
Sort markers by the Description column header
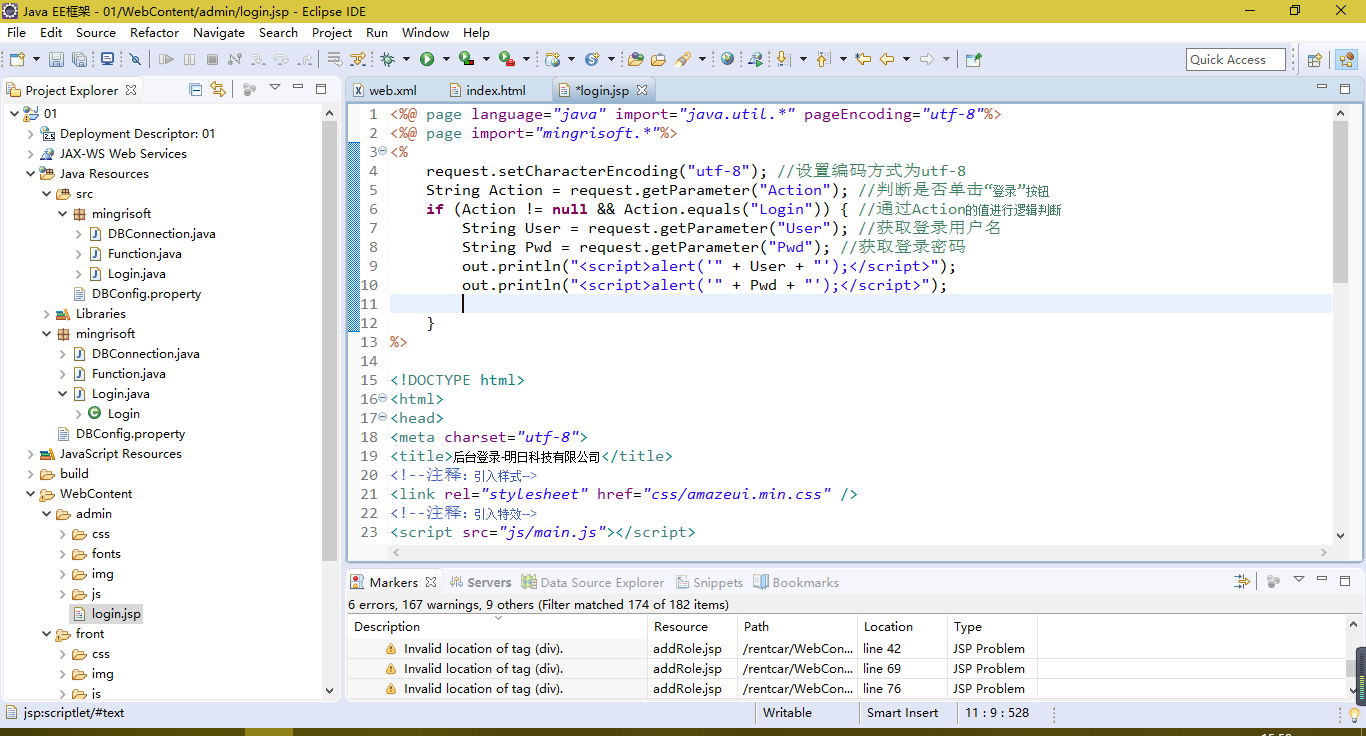(x=497, y=627)
